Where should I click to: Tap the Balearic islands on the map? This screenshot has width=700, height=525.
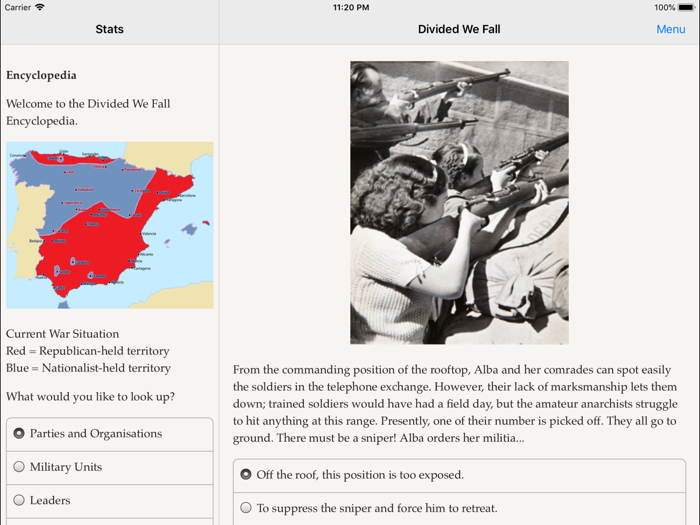point(190,231)
